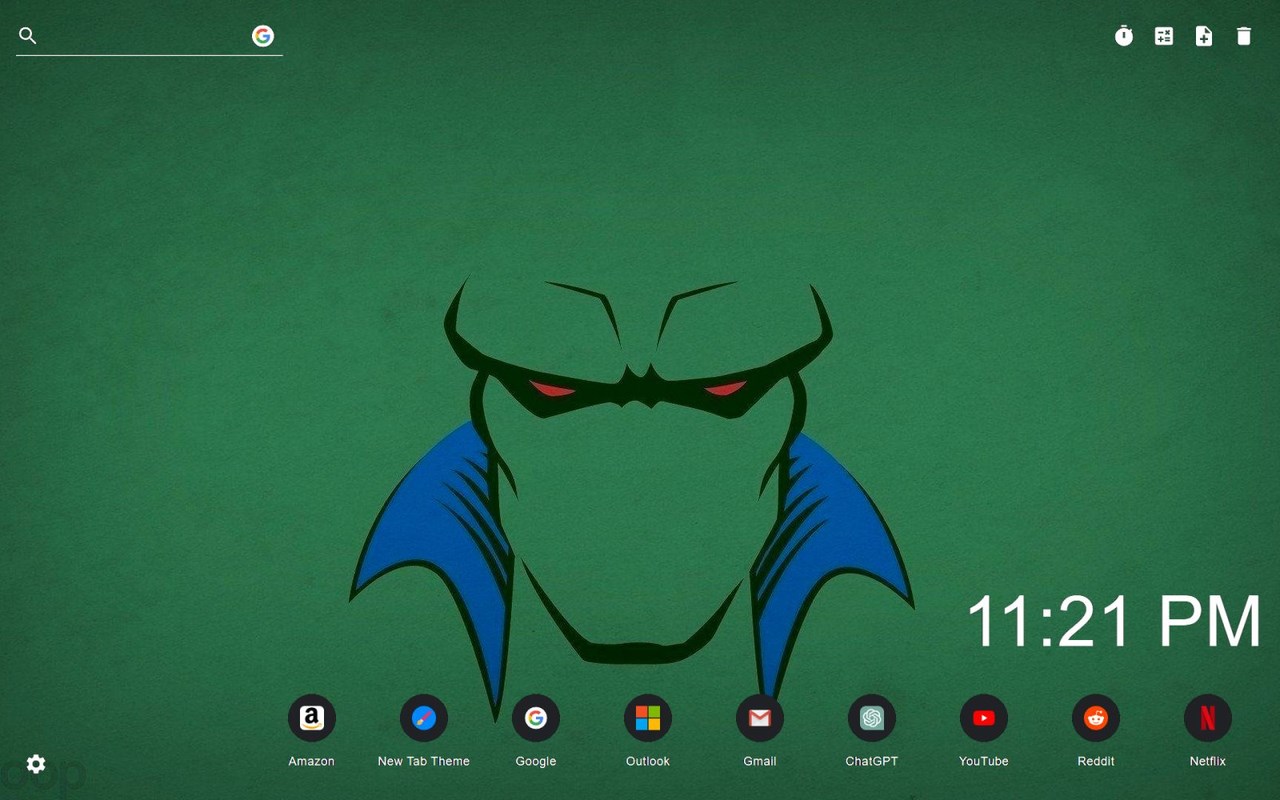
Task: Click the Google text label
Action: tap(536, 761)
